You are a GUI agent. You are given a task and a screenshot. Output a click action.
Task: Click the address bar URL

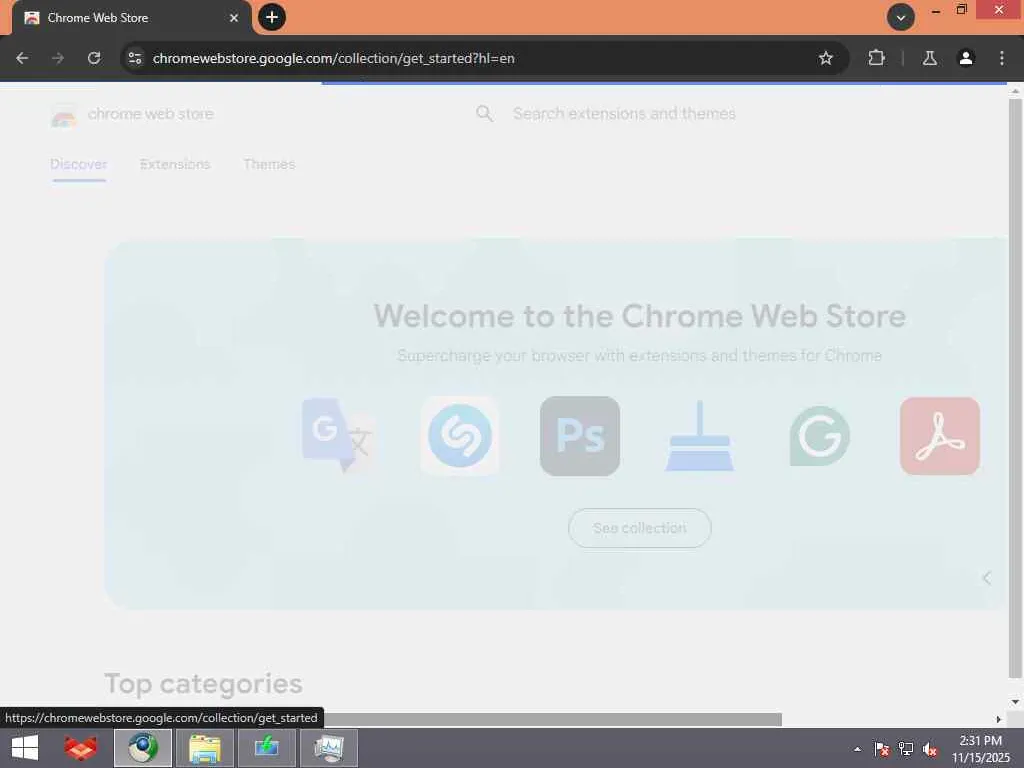333,58
